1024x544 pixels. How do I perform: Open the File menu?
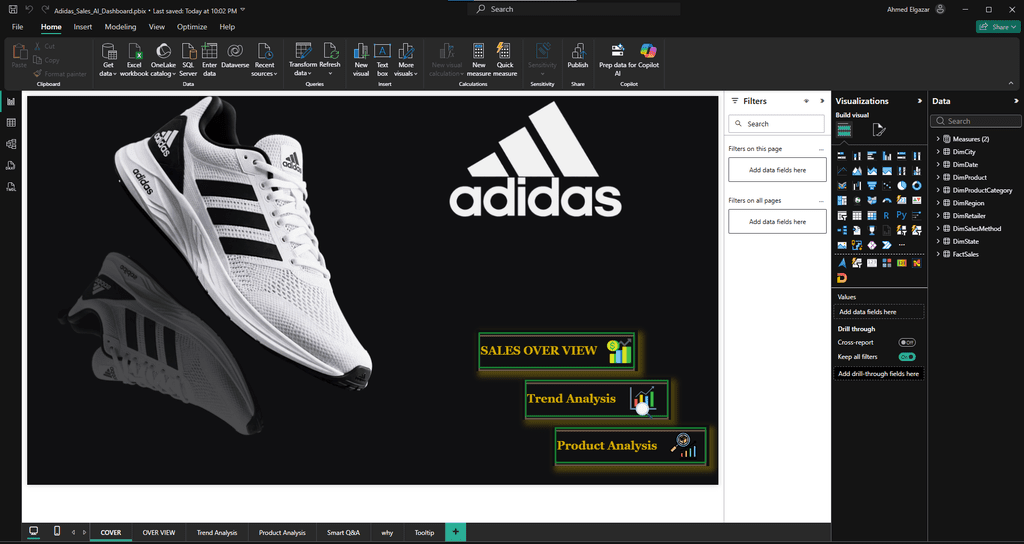18,27
